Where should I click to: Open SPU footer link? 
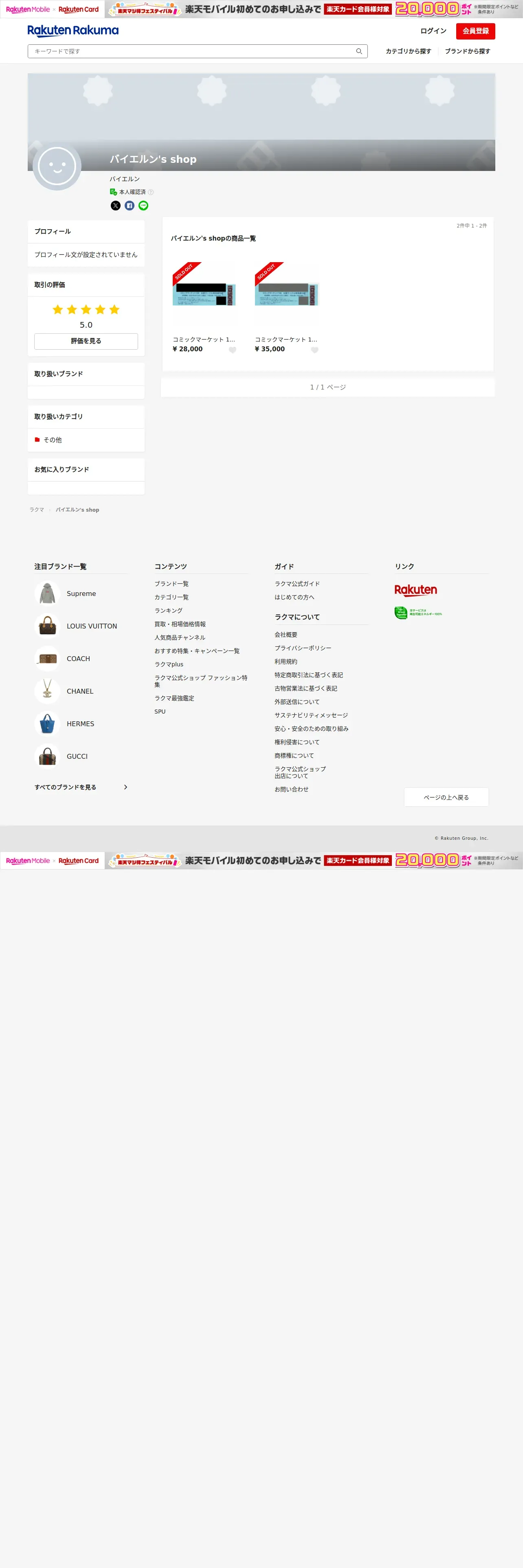coord(160,712)
